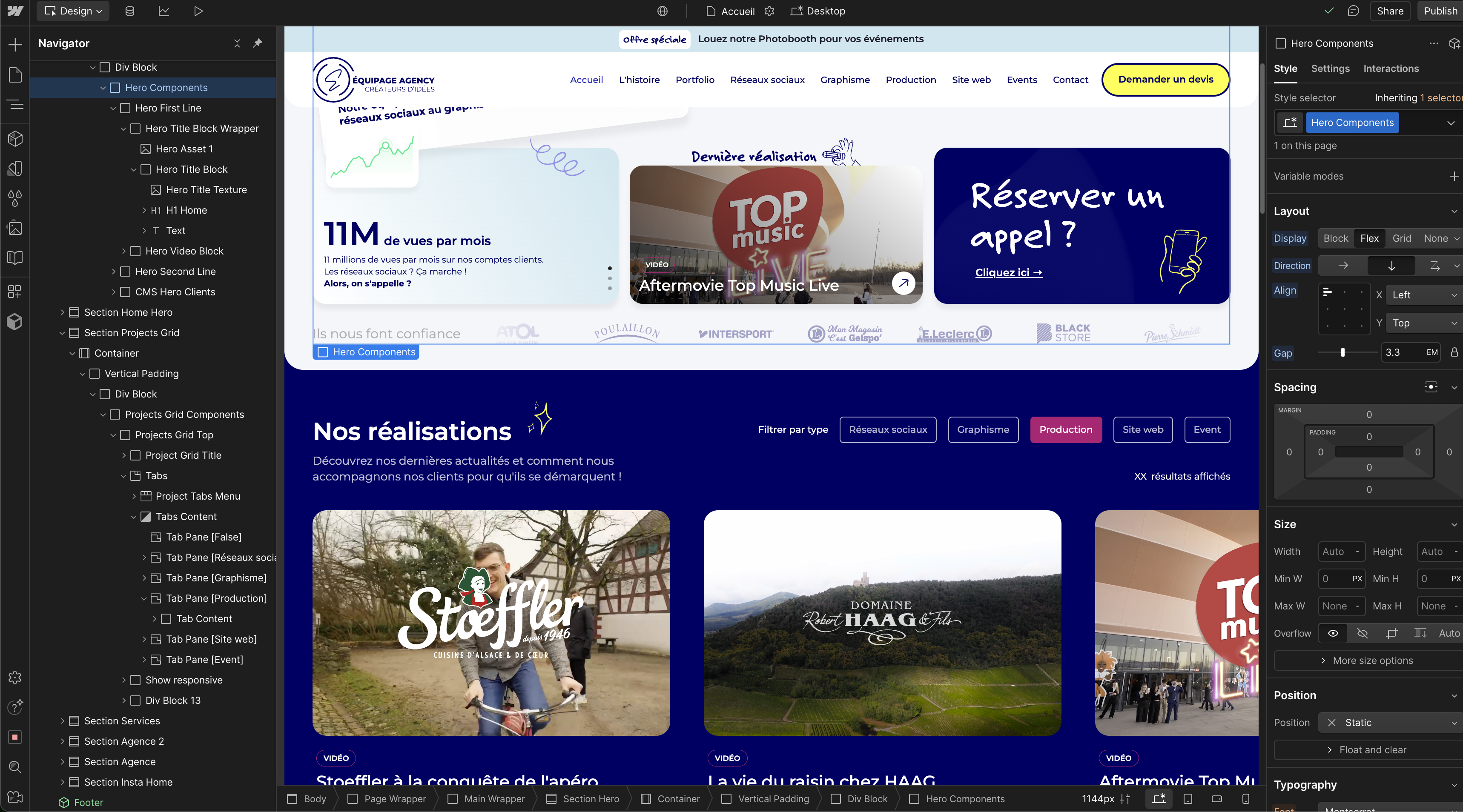This screenshot has height=812, width=1463.
Task: Switch to the Style tab
Action: click(x=1285, y=69)
